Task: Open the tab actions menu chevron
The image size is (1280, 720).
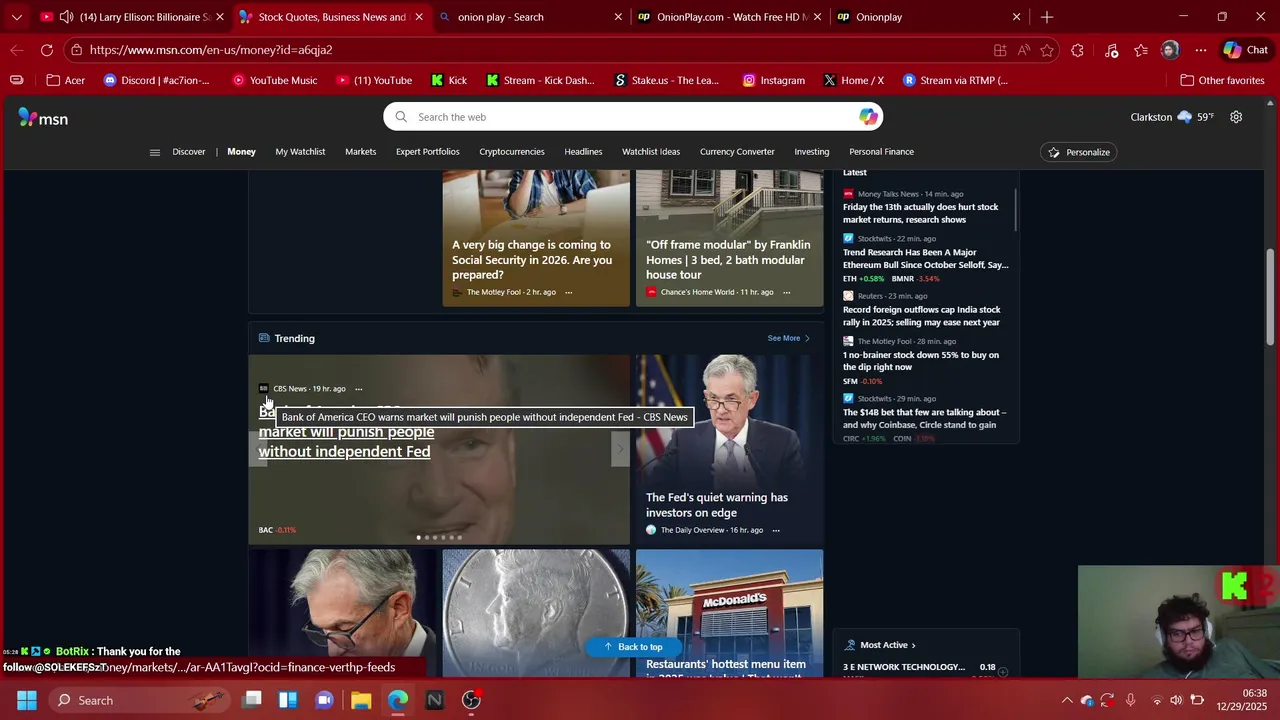Action: (x=16, y=17)
